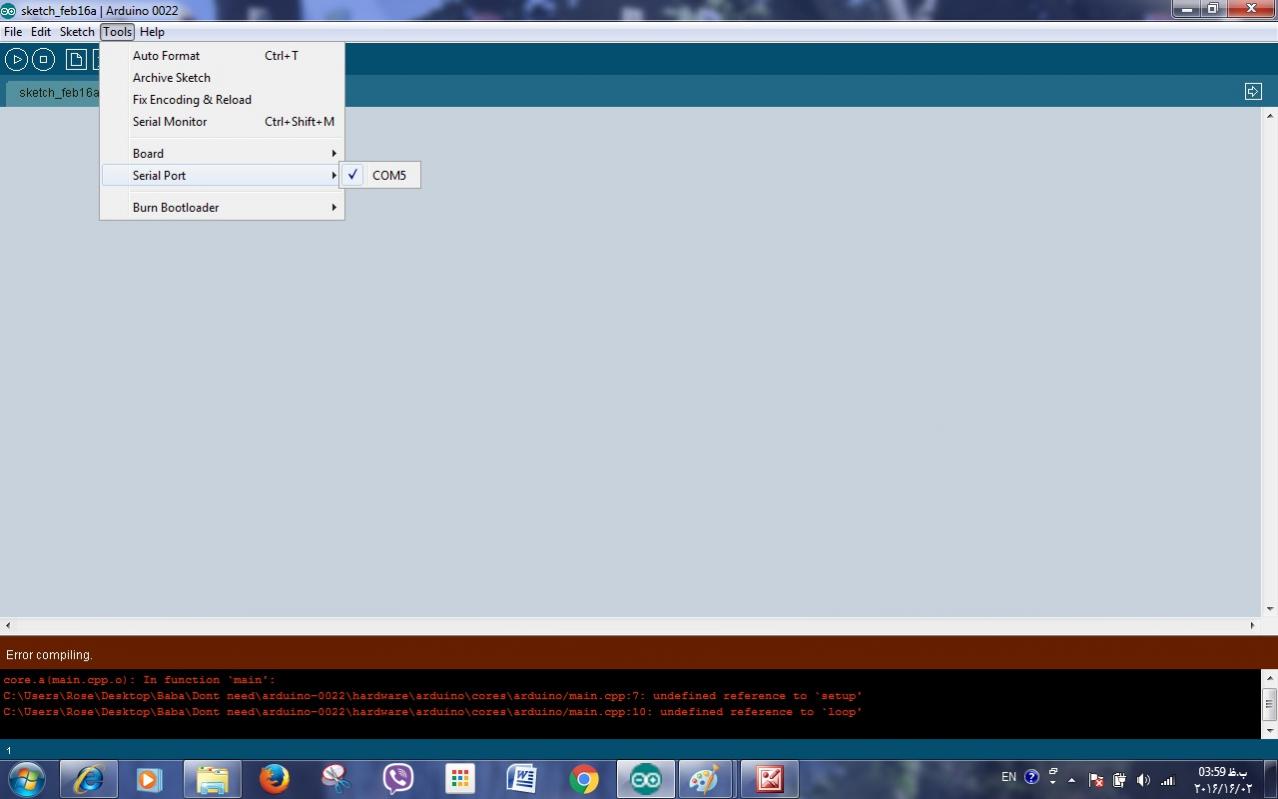This screenshot has height=799, width=1278.
Task: Launch Firefox from the taskbar
Action: coord(273,779)
